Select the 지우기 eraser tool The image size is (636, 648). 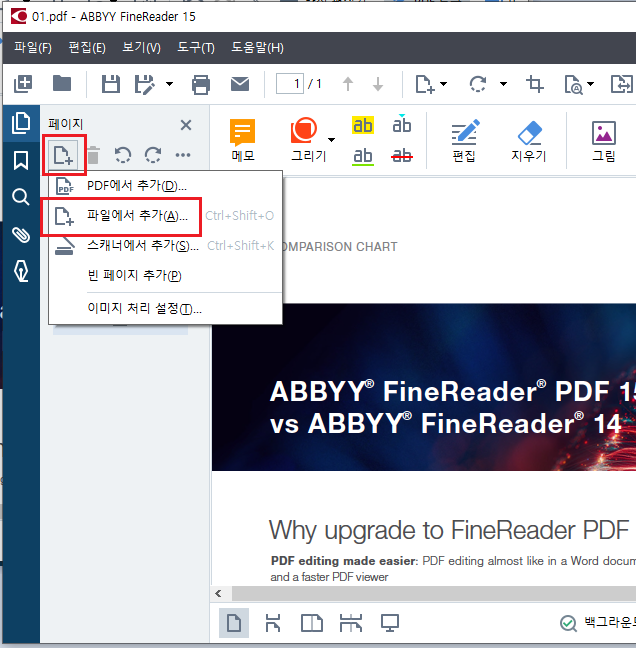point(529,141)
